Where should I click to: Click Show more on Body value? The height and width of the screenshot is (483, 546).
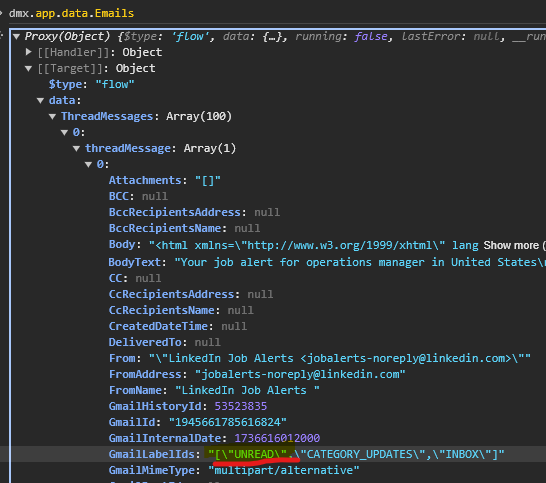(x=511, y=246)
